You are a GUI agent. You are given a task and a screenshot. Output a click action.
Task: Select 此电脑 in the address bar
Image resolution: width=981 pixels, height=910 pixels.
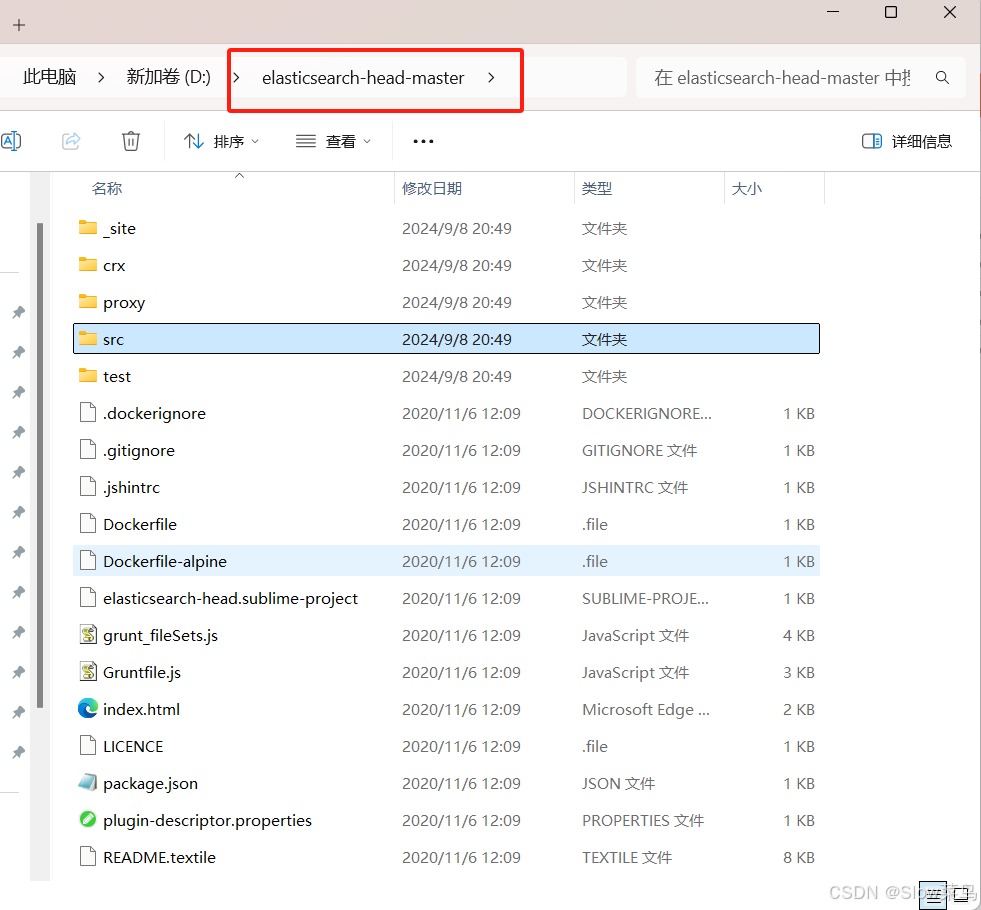tap(49, 77)
